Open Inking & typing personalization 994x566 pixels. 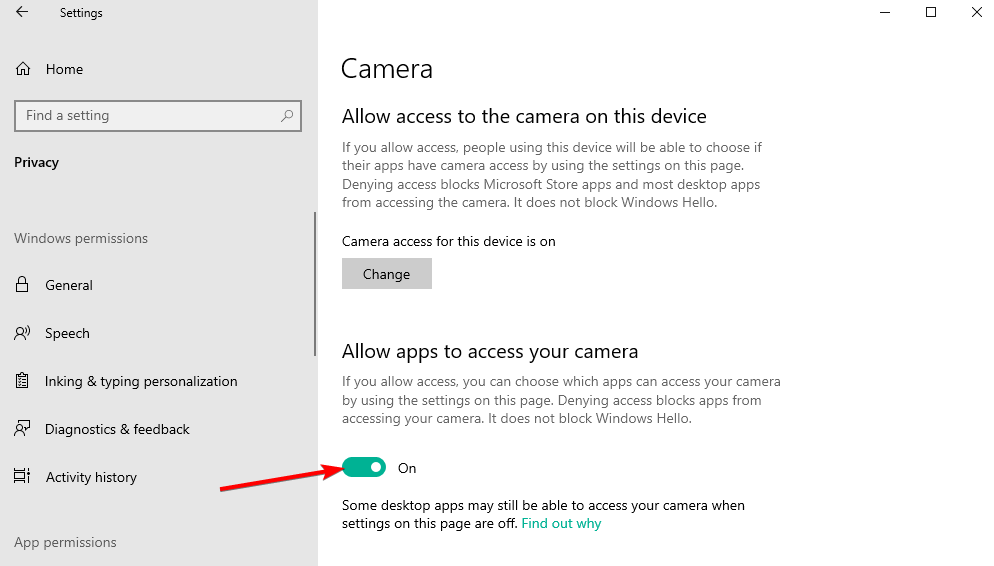tap(141, 382)
